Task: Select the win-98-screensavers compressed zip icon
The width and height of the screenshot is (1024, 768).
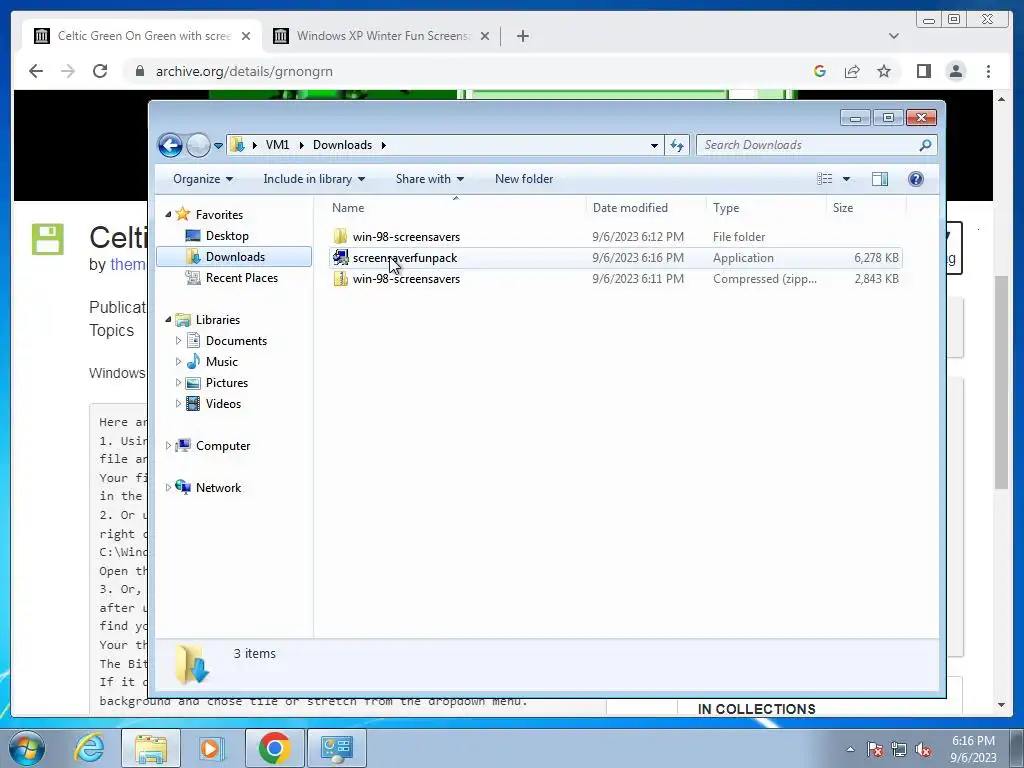Action: (x=340, y=278)
